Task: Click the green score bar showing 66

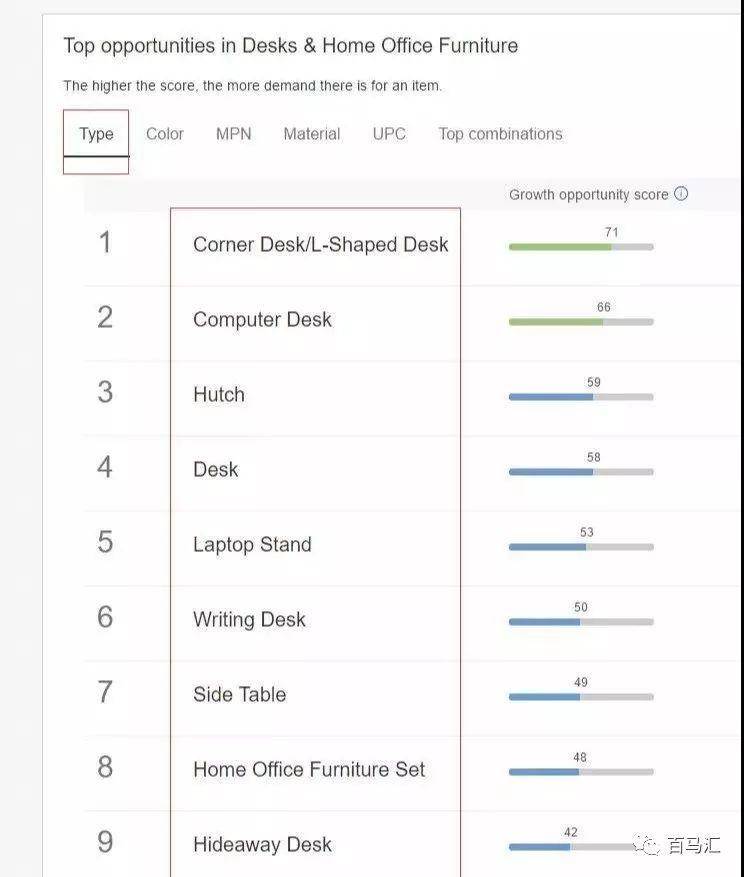Action: [x=580, y=322]
